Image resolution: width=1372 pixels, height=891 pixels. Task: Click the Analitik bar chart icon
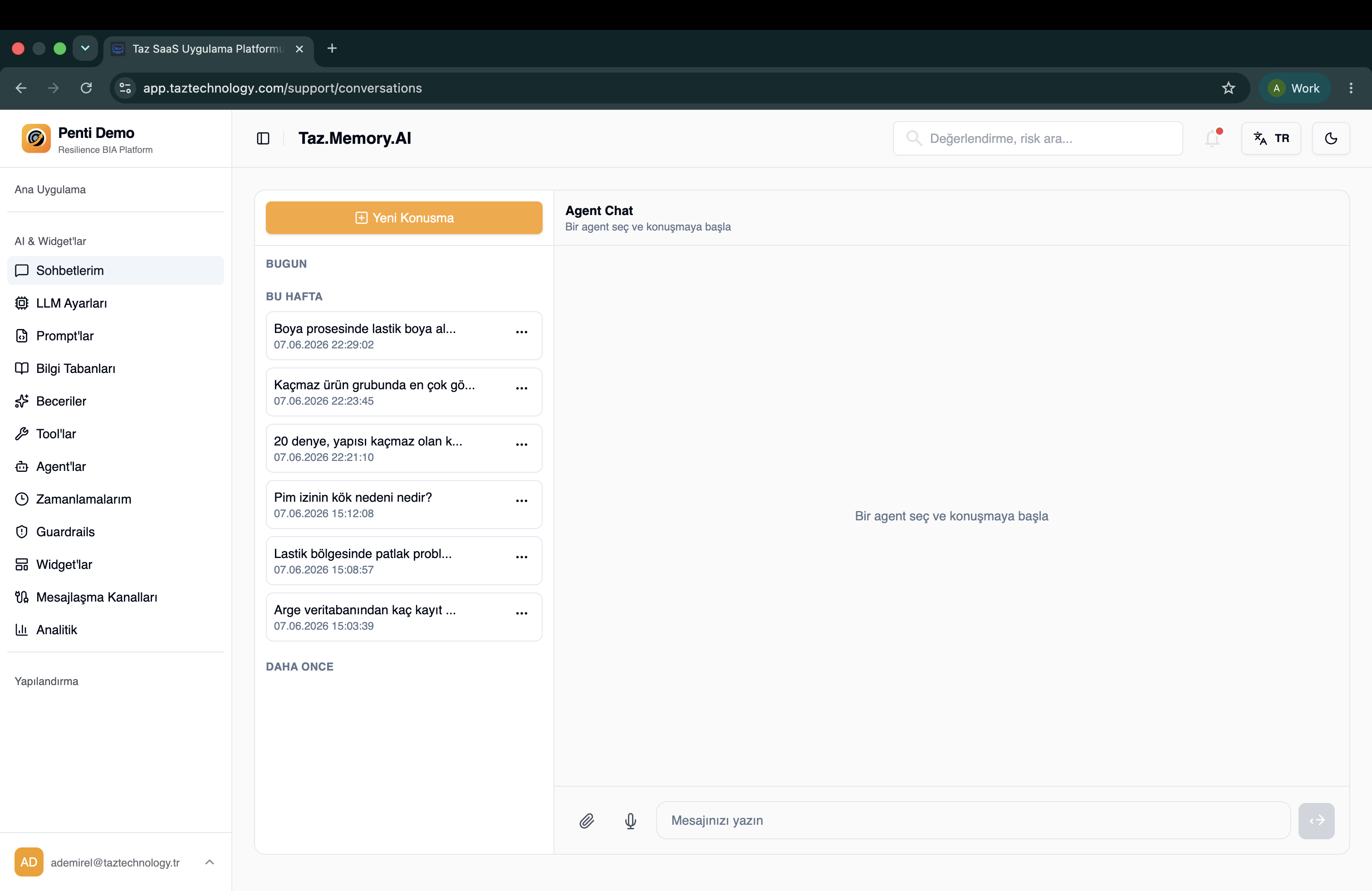(22, 630)
